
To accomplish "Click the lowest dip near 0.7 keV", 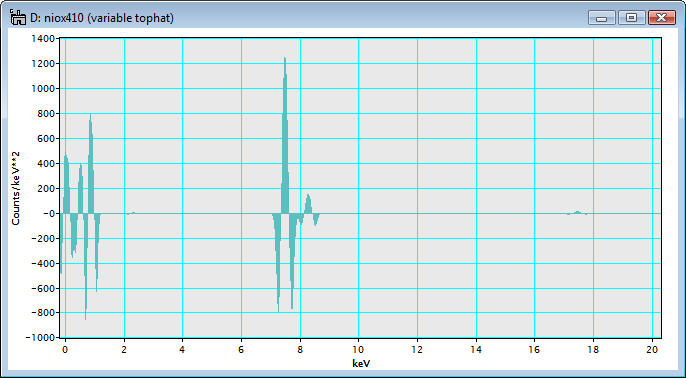I will click(85, 266).
